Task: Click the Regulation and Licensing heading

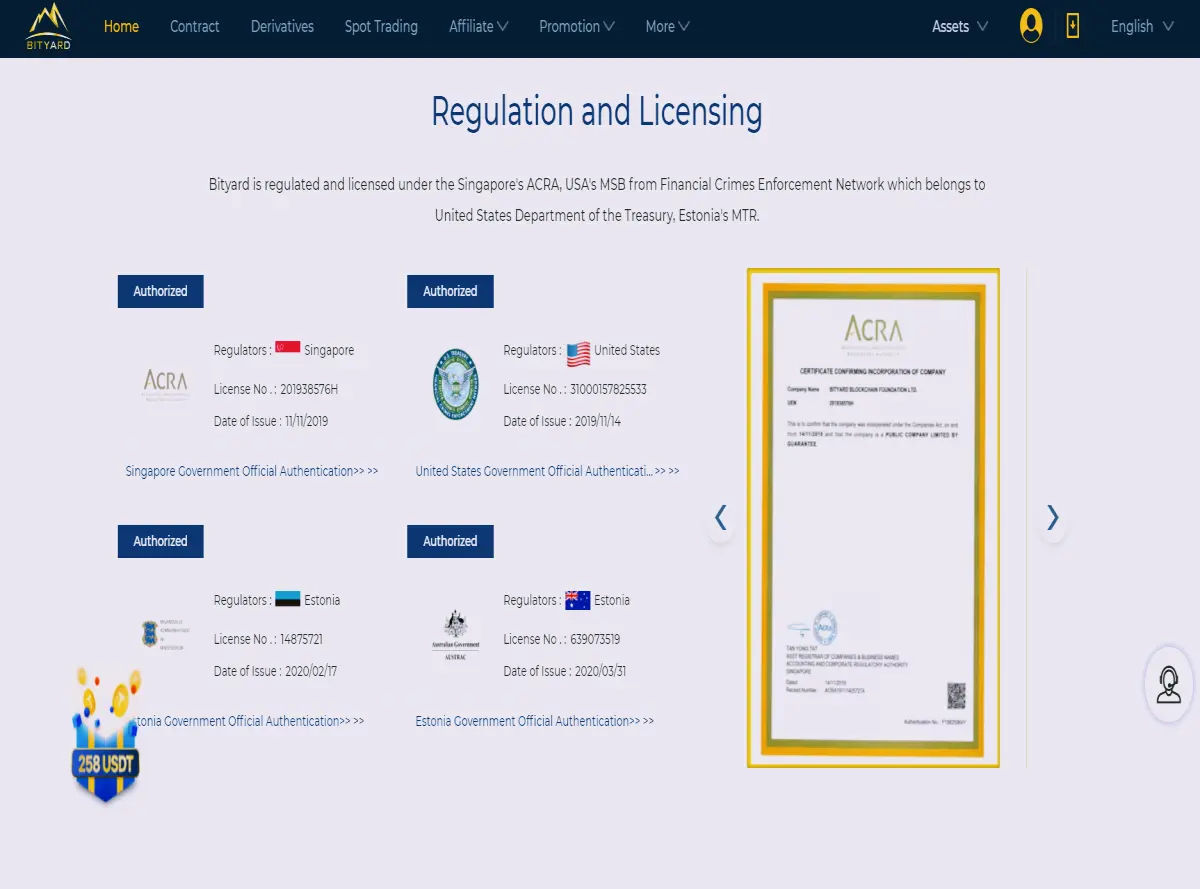Action: (597, 112)
